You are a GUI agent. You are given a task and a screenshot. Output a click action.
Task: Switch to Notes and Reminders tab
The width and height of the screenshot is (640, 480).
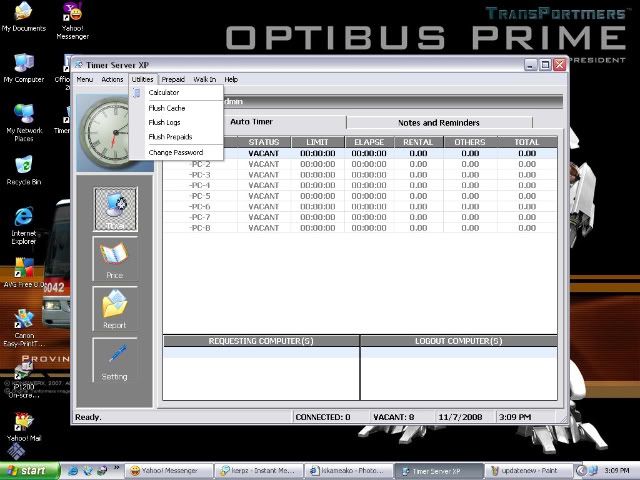point(439,122)
